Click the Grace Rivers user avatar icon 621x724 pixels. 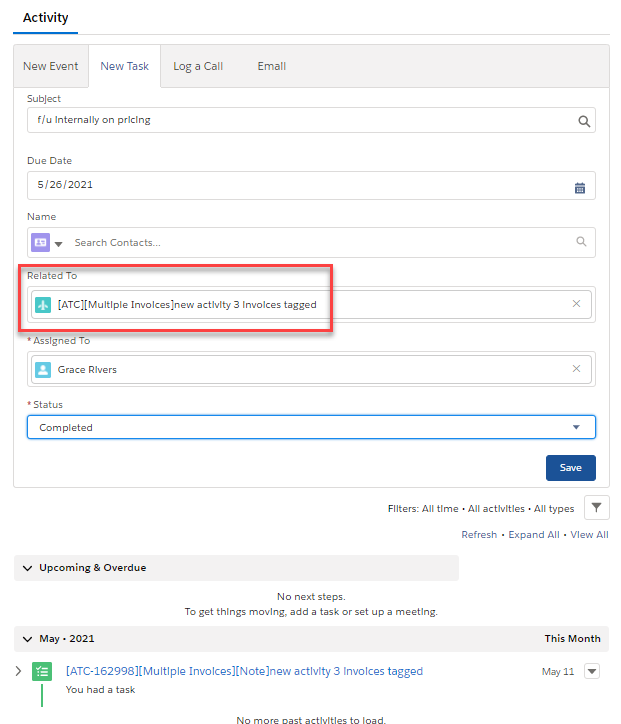[x=43, y=369]
